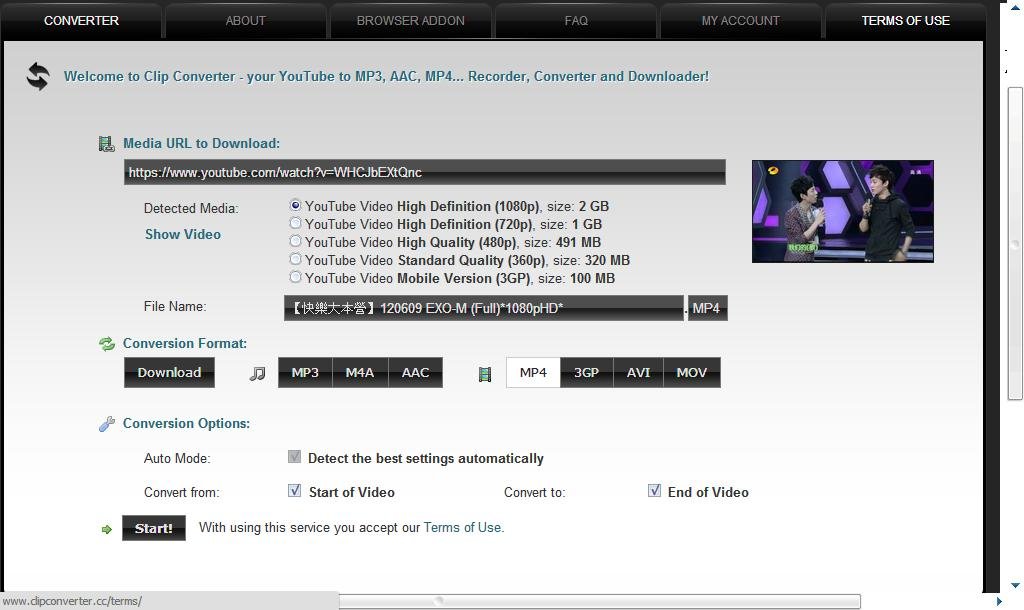The image size is (1024, 610).
Task: Switch to the Browser Addon tab
Action: 410,20
